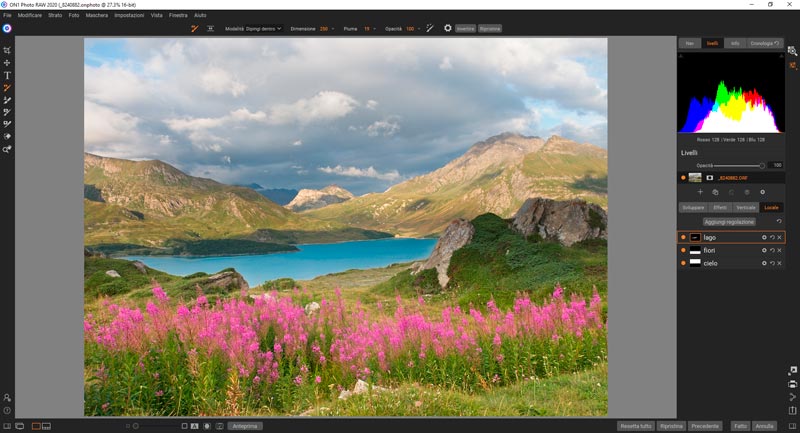Open the user account icon bottom left
The image size is (800, 433).
[7, 397]
